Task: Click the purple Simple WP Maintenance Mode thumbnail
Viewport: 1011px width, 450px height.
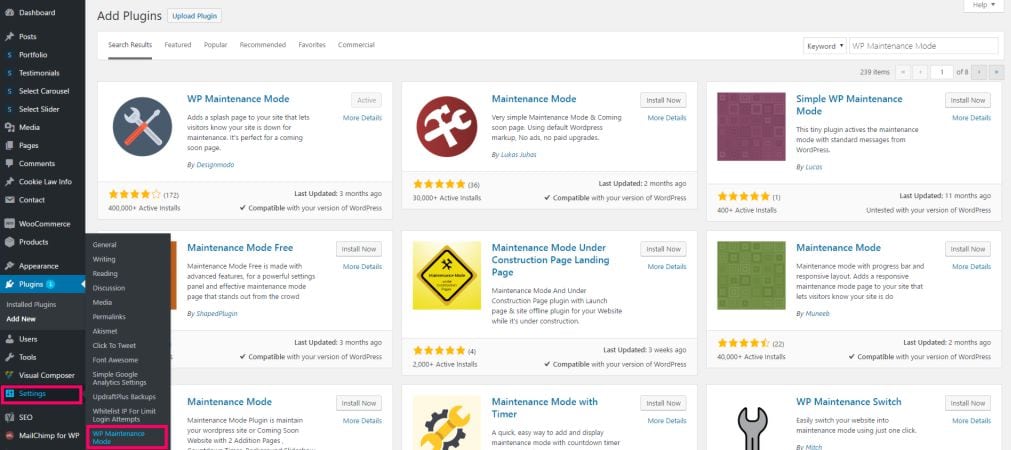Action: 751,126
